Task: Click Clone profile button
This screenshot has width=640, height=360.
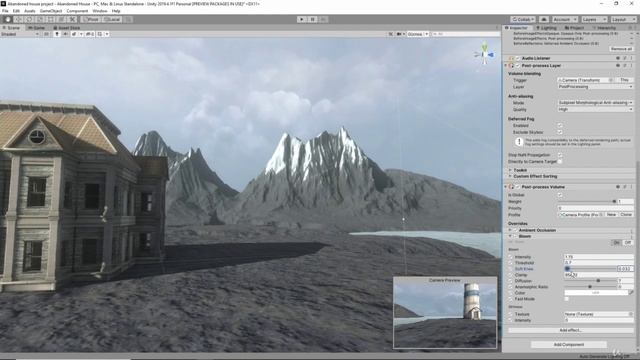Action: pyautogui.click(x=626, y=215)
